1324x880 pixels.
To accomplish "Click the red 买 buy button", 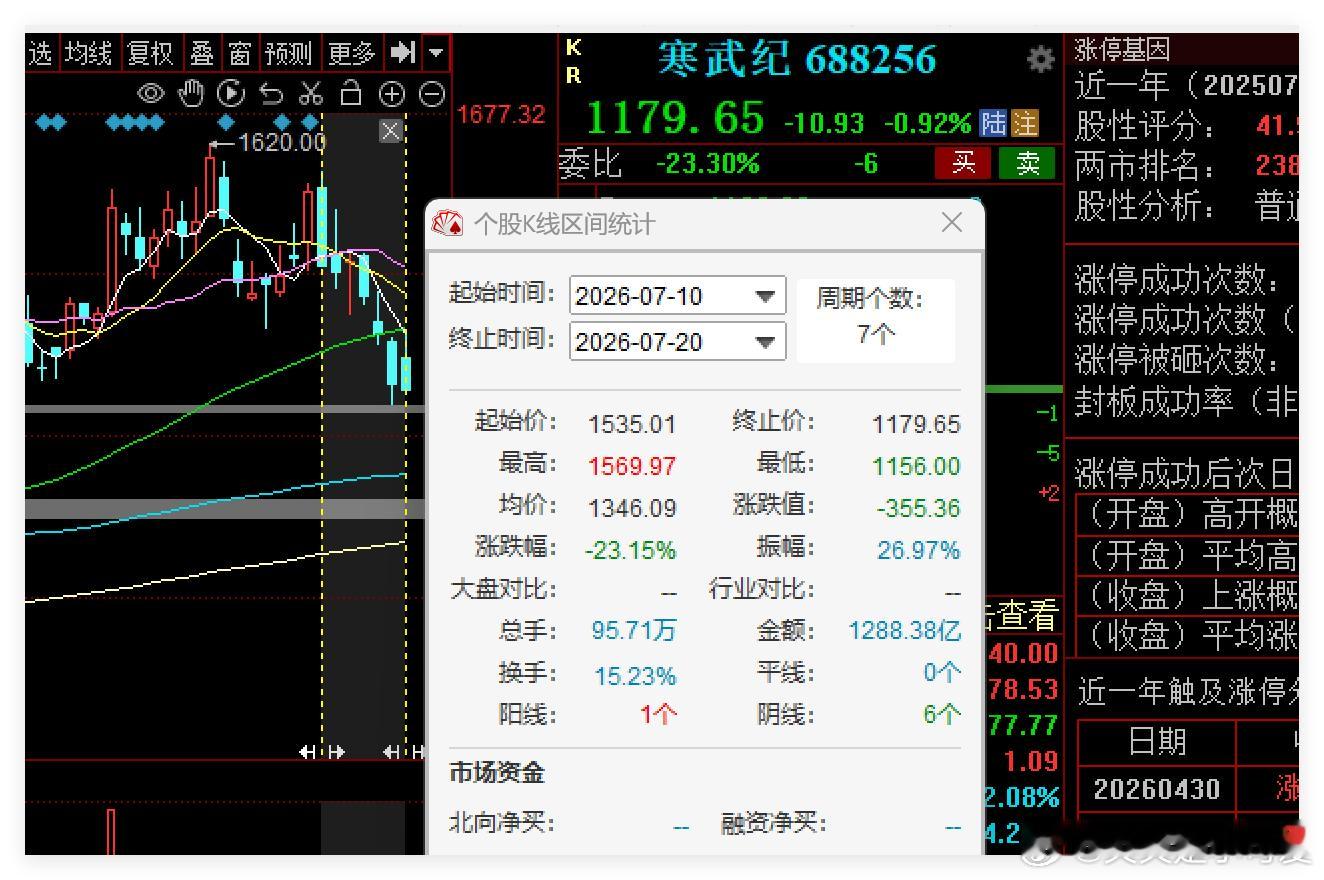I will pos(963,163).
